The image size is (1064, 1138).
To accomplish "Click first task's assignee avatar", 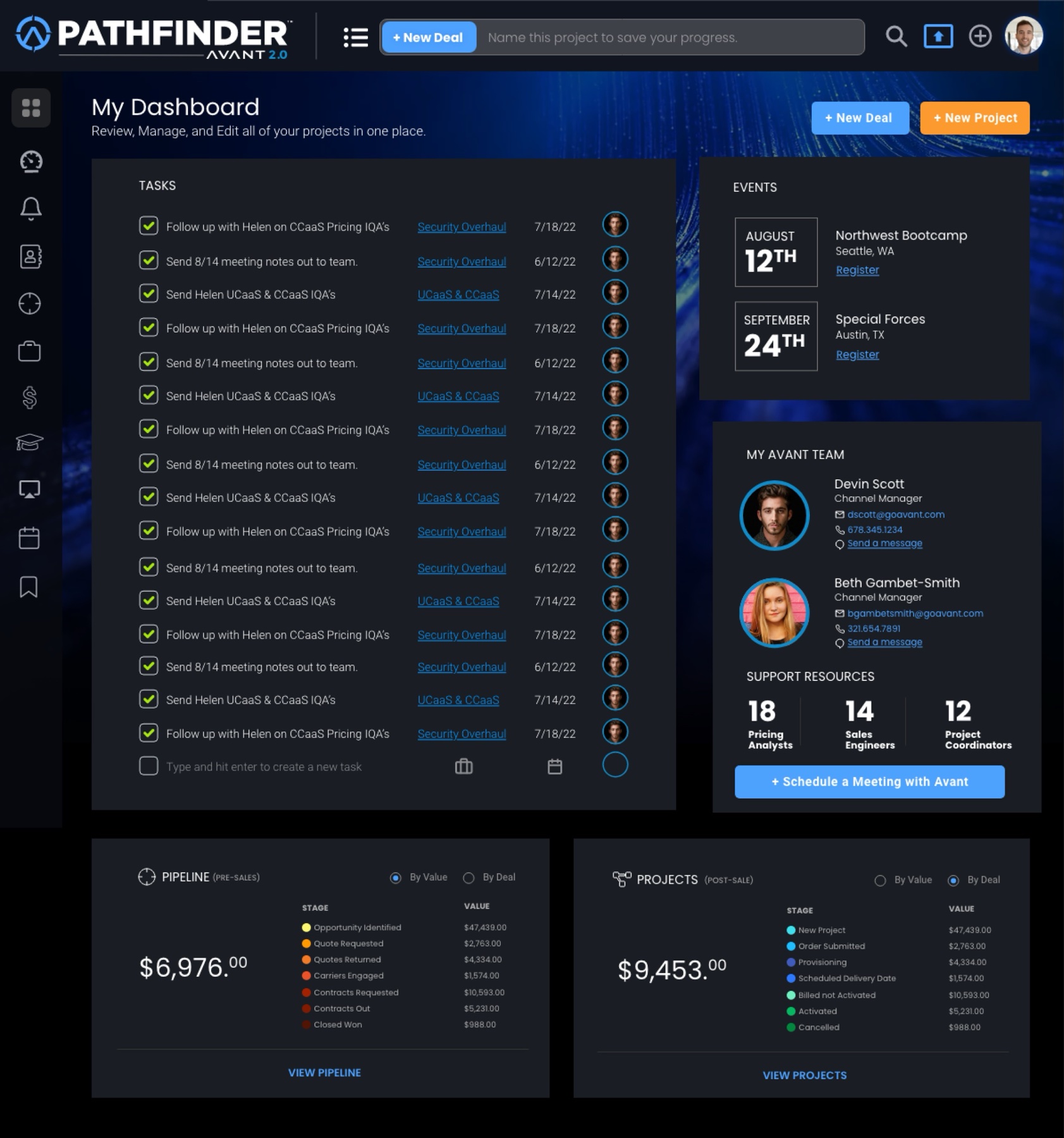I will point(615,224).
